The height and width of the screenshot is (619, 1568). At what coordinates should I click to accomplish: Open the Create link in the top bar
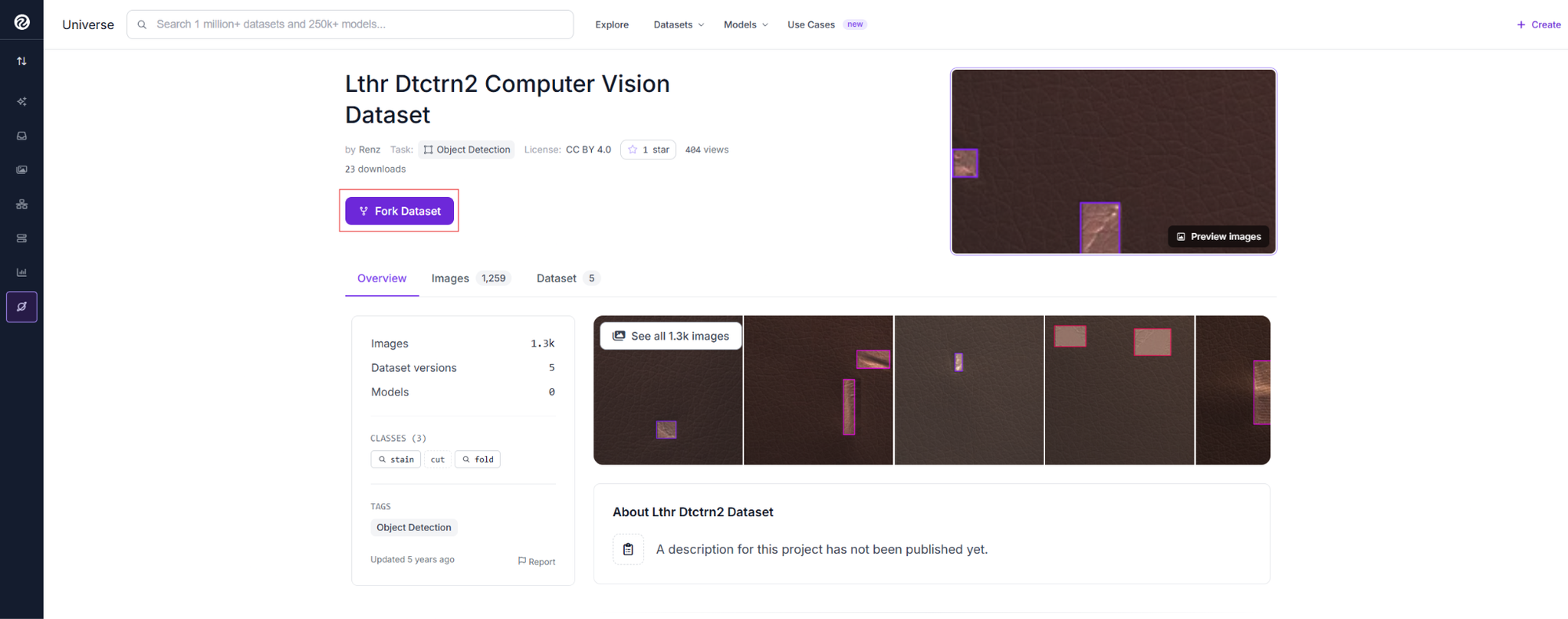pyautogui.click(x=1539, y=25)
